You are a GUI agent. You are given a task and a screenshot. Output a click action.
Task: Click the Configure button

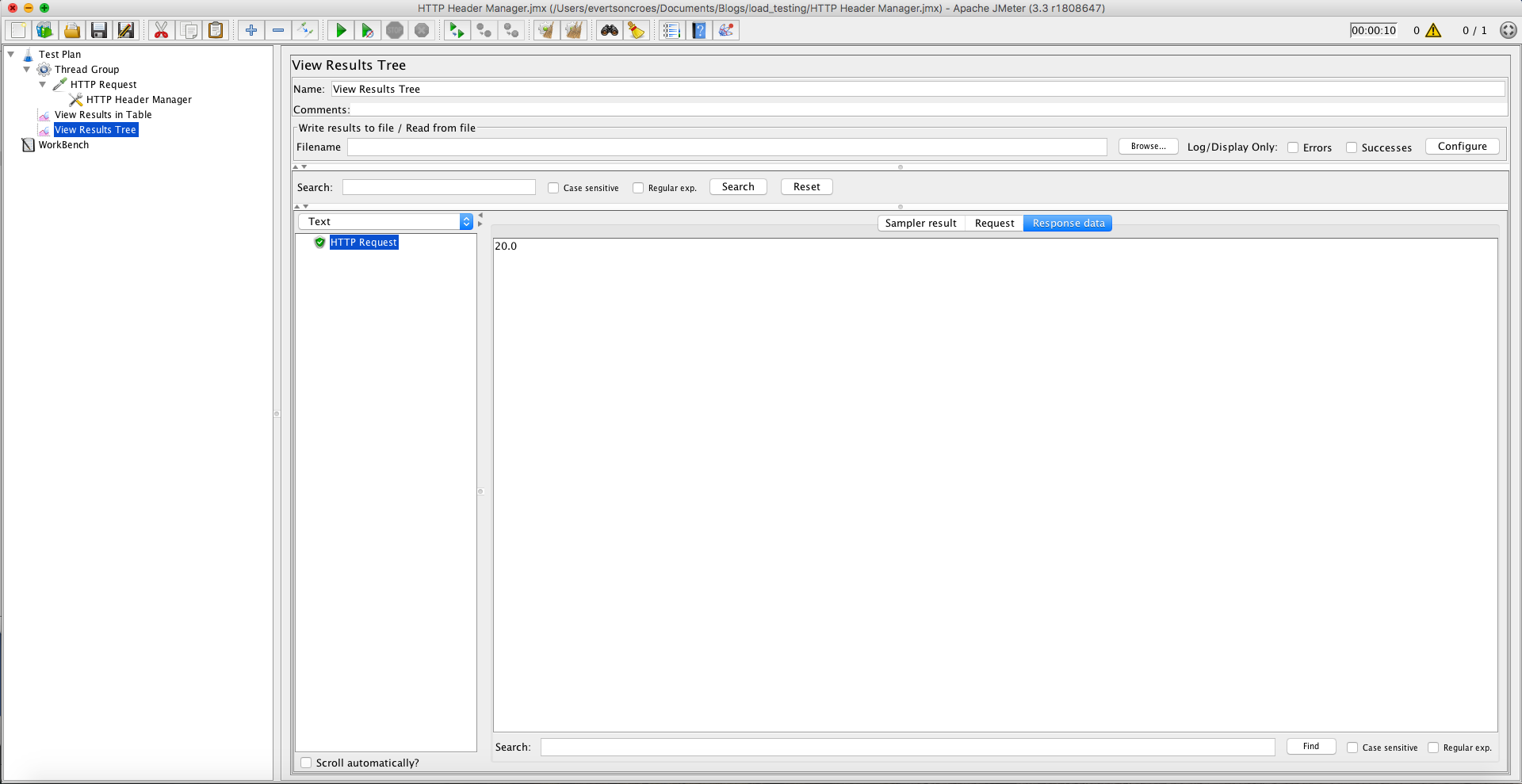1463,147
